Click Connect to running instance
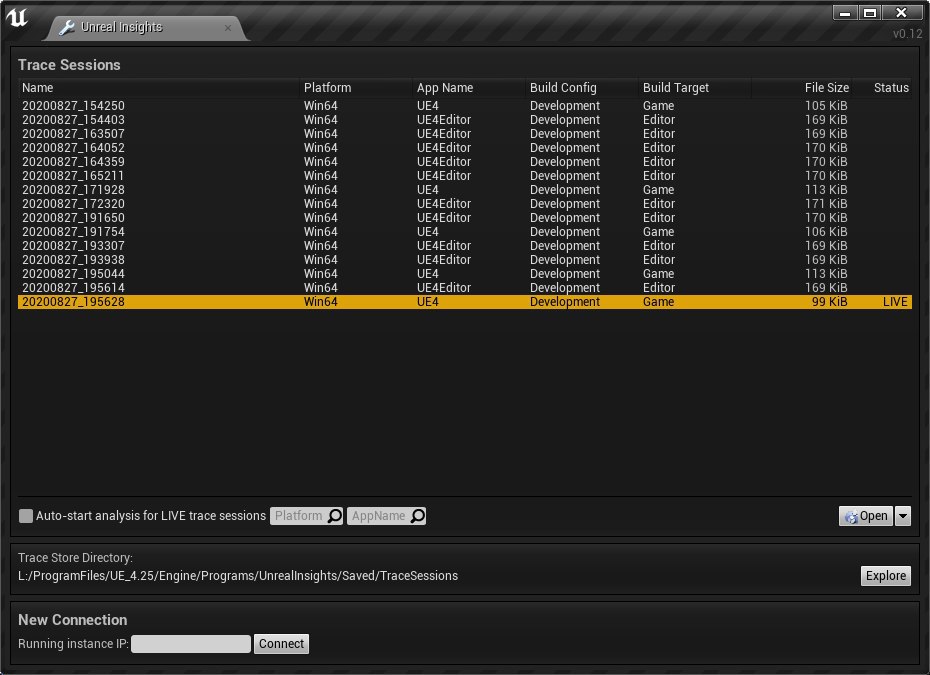Screen dimensions: 930x675 [x=281, y=644]
